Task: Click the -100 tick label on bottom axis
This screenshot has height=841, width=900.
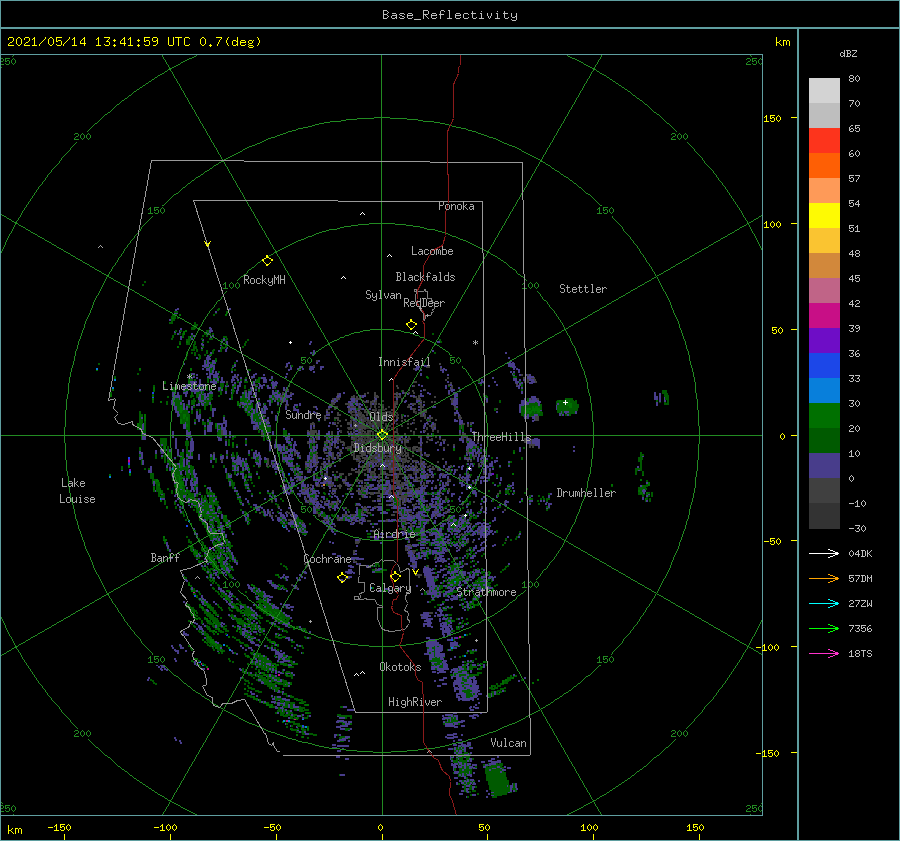Action: click(x=165, y=827)
